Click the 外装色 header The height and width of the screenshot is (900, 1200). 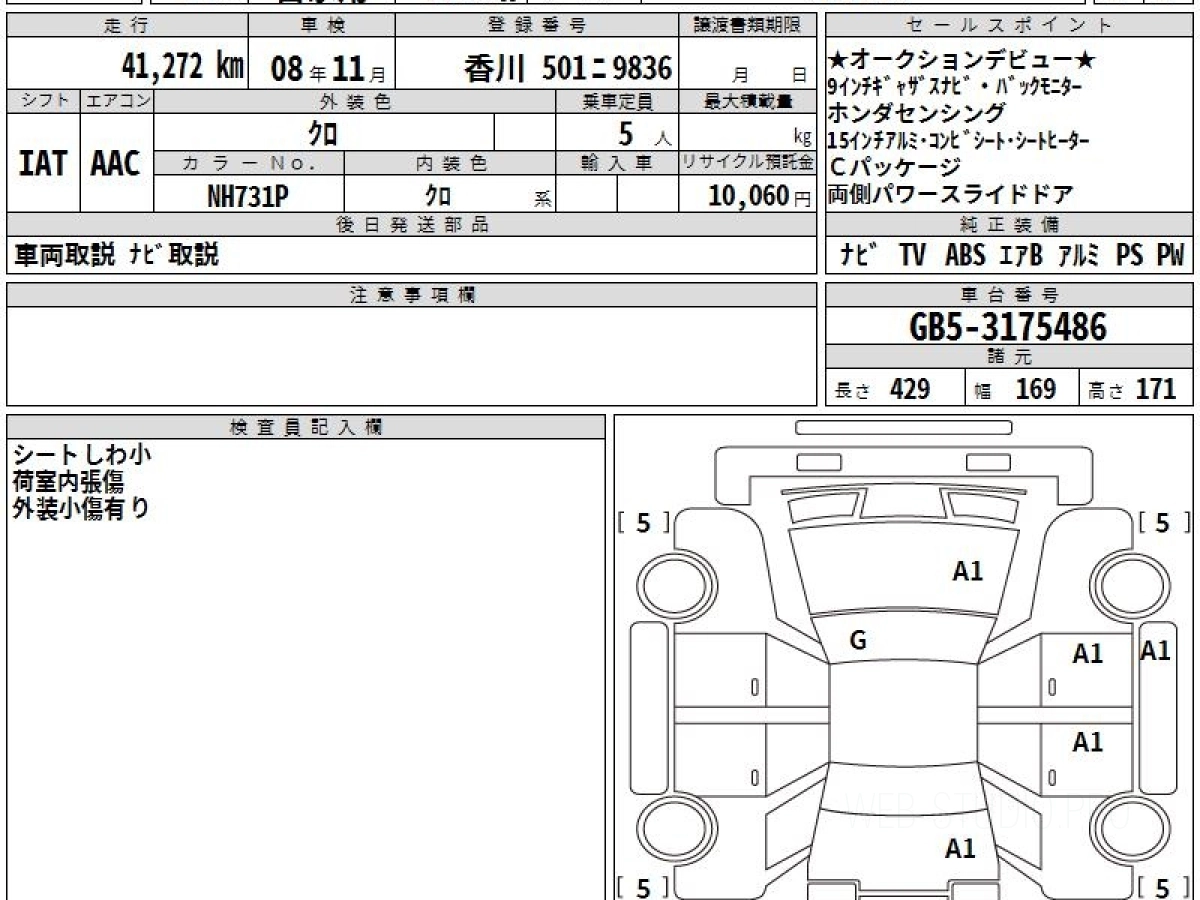coord(355,101)
